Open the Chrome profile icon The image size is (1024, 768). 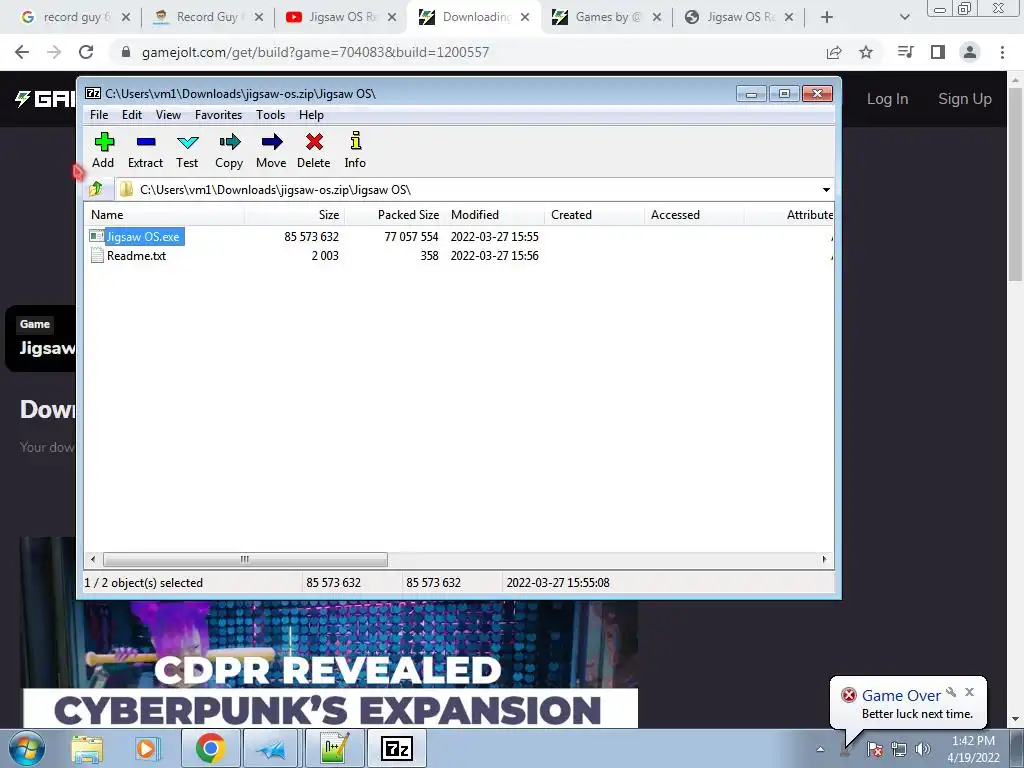coord(970,52)
